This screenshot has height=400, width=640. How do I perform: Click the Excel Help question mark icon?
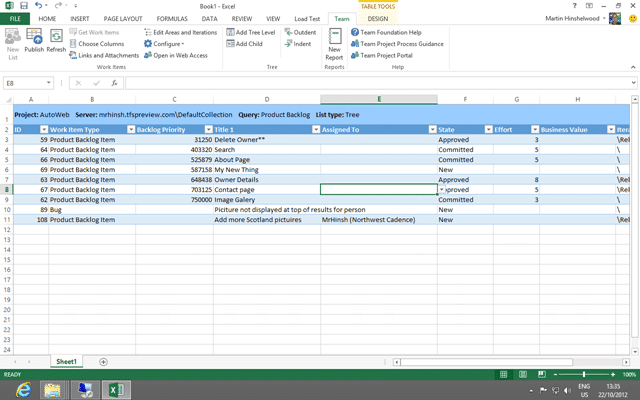[574, 6]
